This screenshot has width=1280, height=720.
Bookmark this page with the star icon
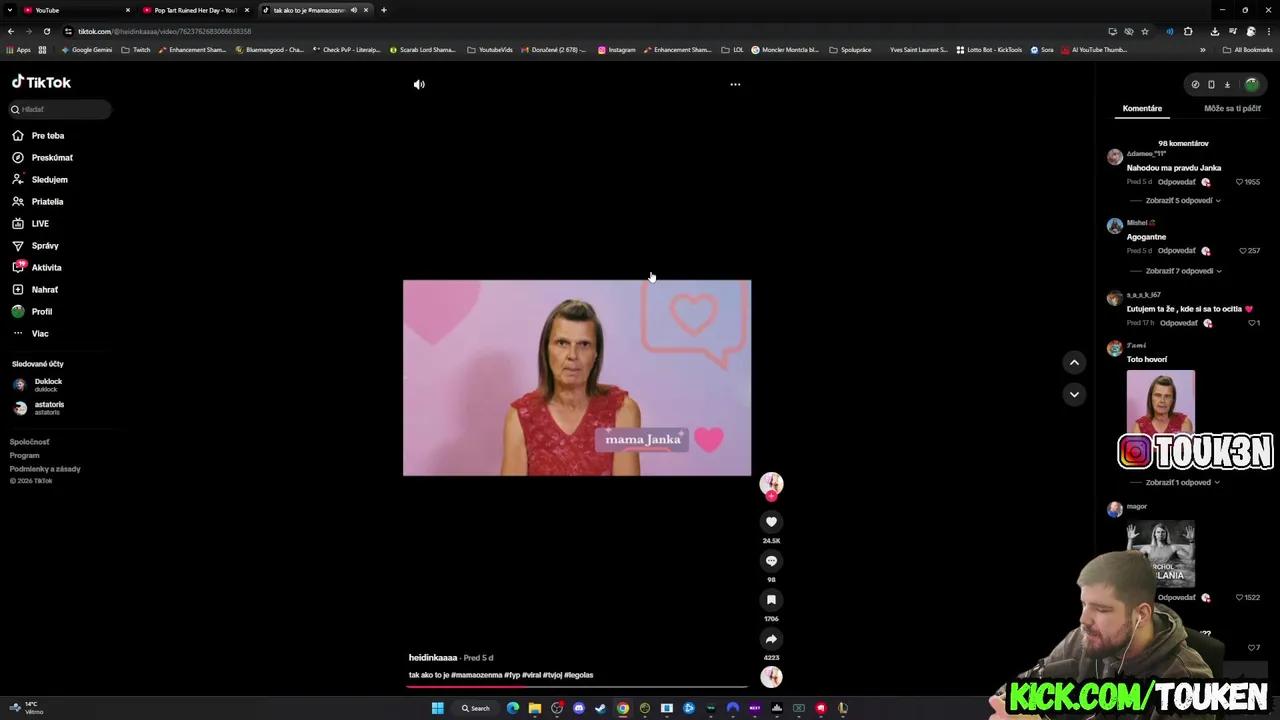(x=1145, y=31)
